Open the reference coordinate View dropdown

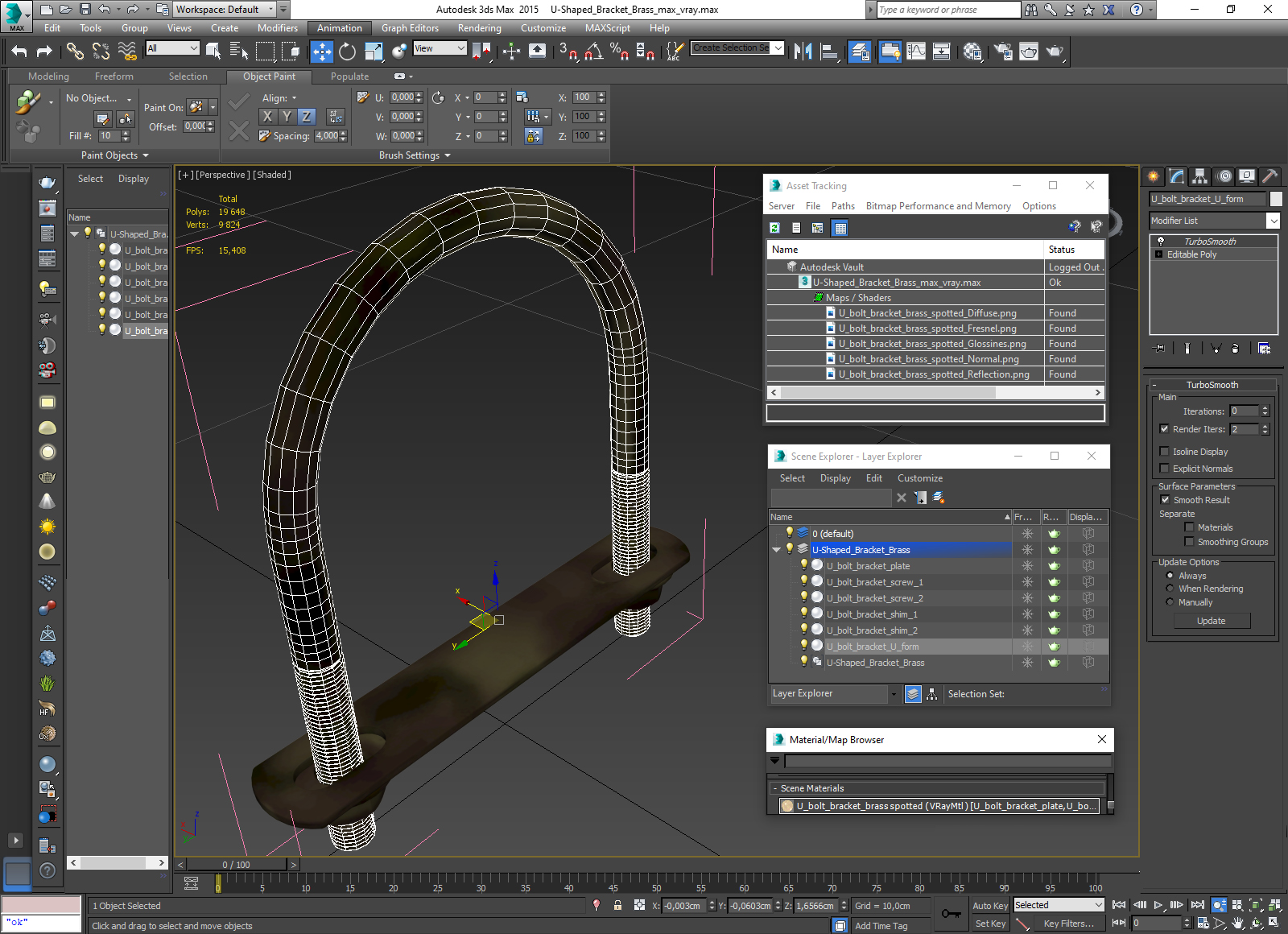tap(440, 48)
